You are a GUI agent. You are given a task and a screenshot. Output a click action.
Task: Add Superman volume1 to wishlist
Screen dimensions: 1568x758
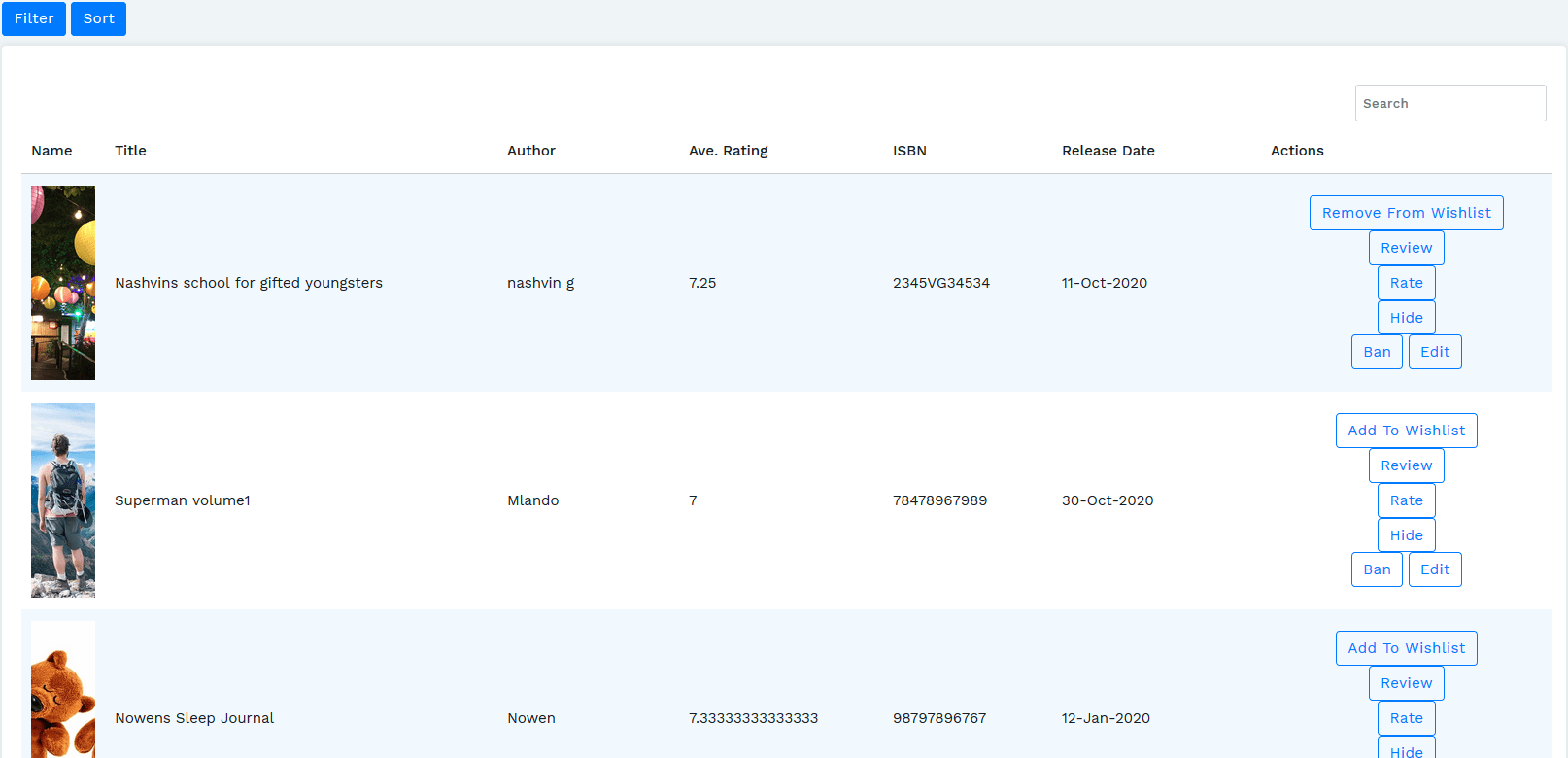1406,431
